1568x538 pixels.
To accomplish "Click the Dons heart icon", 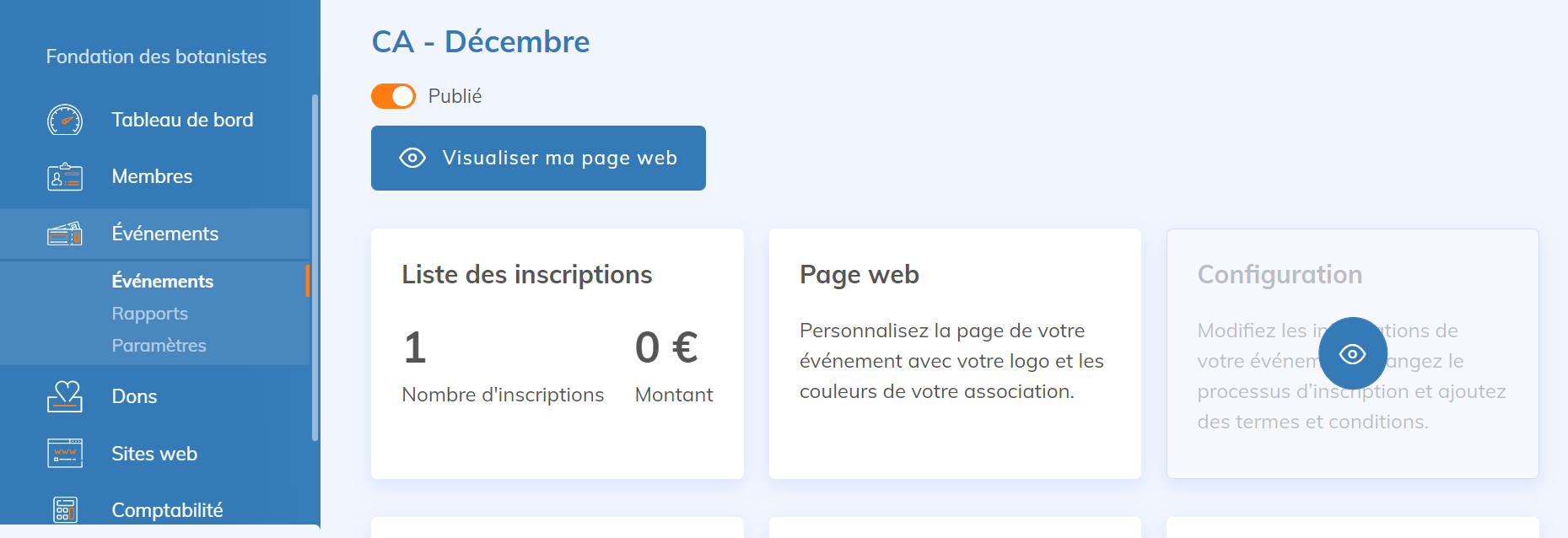I will [65, 396].
